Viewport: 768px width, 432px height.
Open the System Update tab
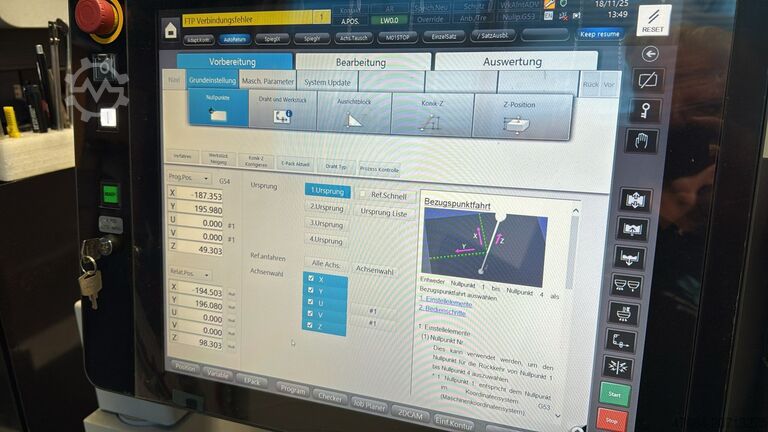(x=327, y=82)
